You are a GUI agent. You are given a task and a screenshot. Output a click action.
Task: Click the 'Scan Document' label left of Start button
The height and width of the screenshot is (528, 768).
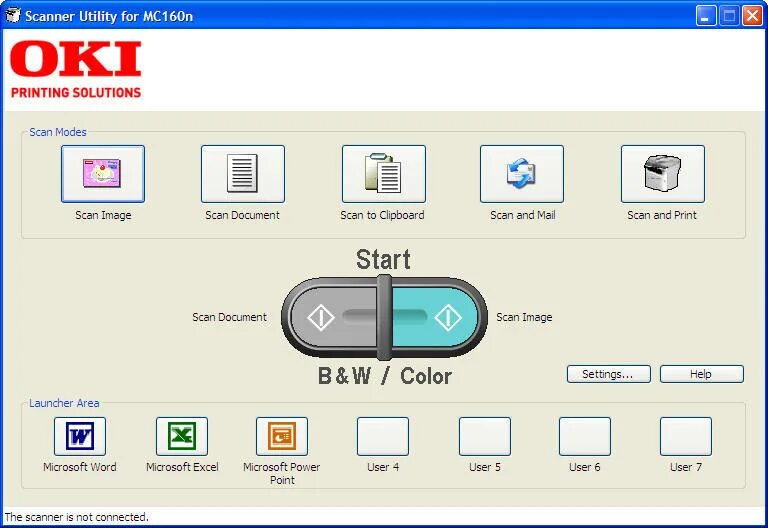pos(229,317)
